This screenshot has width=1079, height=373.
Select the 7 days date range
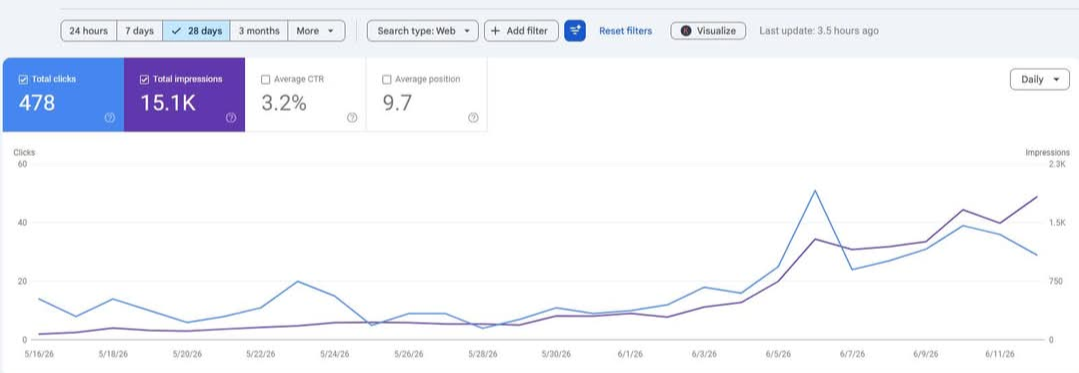tap(140, 31)
